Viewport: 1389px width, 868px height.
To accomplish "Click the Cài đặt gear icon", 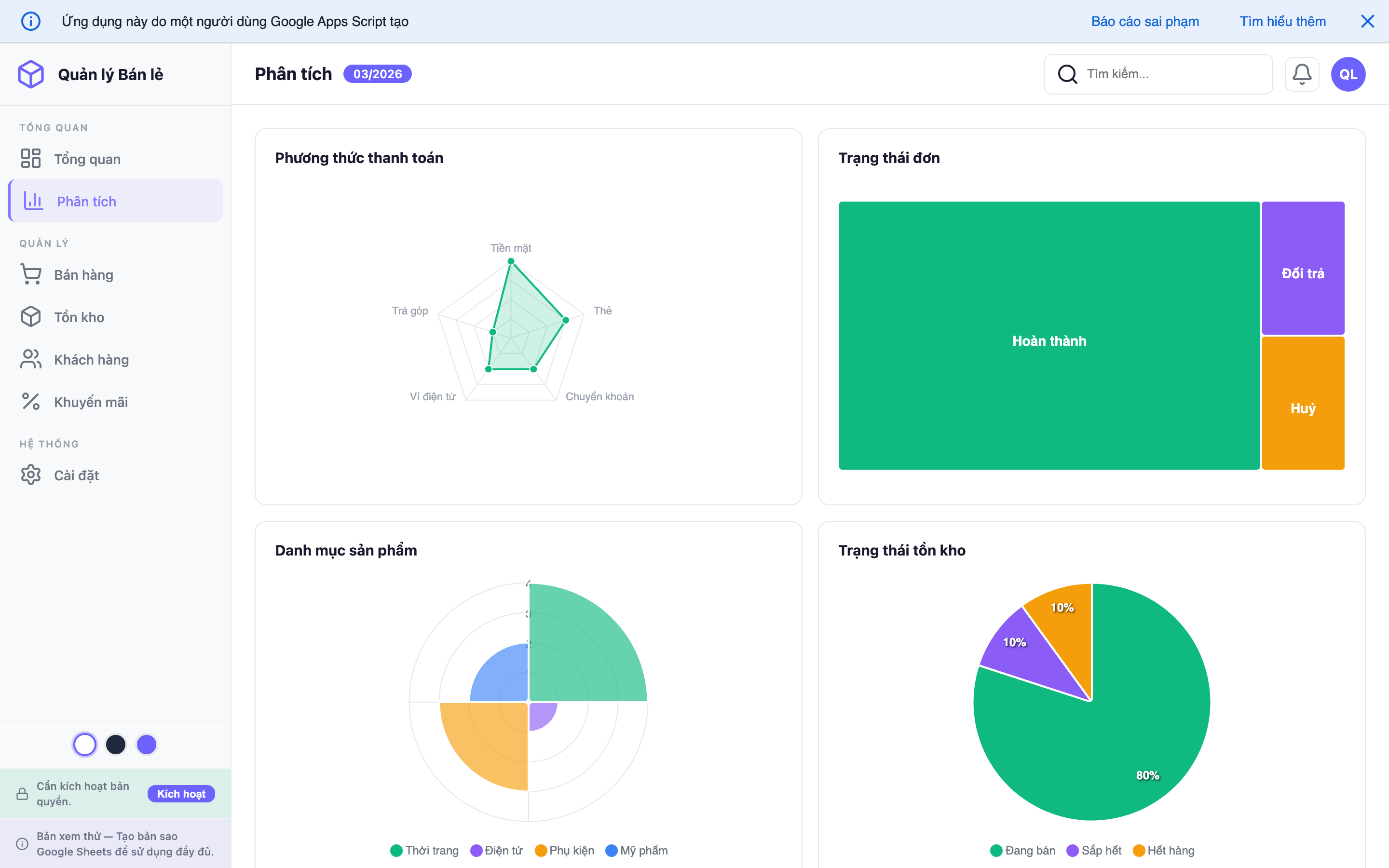I will tap(31, 475).
